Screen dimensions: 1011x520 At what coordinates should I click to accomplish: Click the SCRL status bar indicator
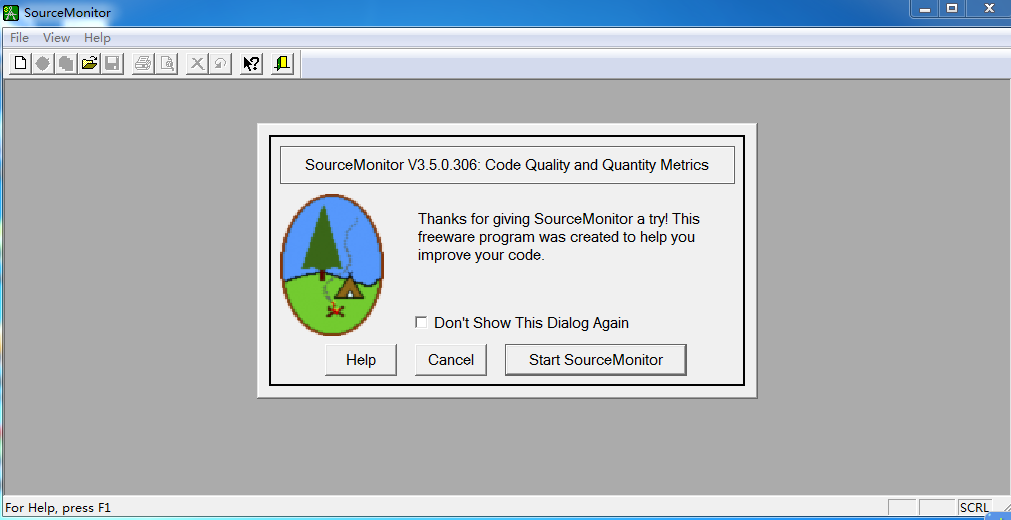pyautogui.click(x=974, y=508)
